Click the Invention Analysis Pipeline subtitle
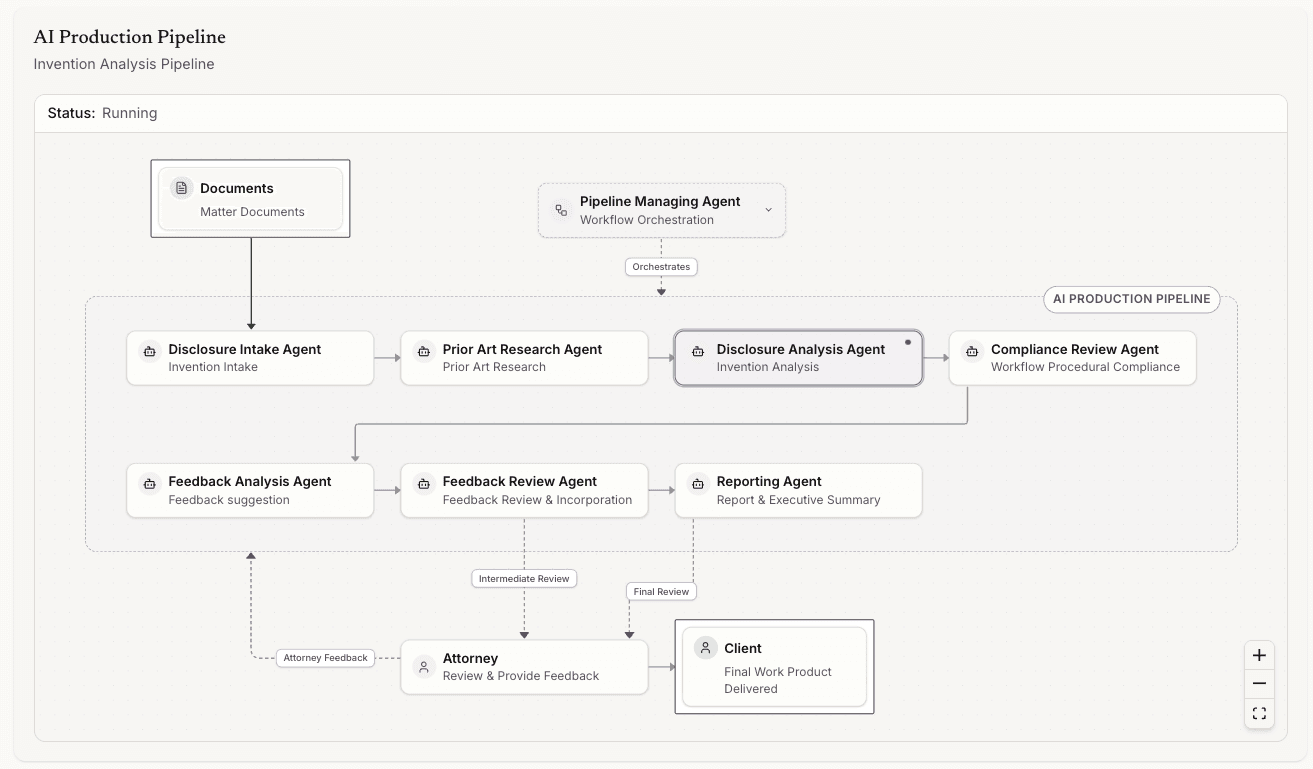 [x=124, y=64]
